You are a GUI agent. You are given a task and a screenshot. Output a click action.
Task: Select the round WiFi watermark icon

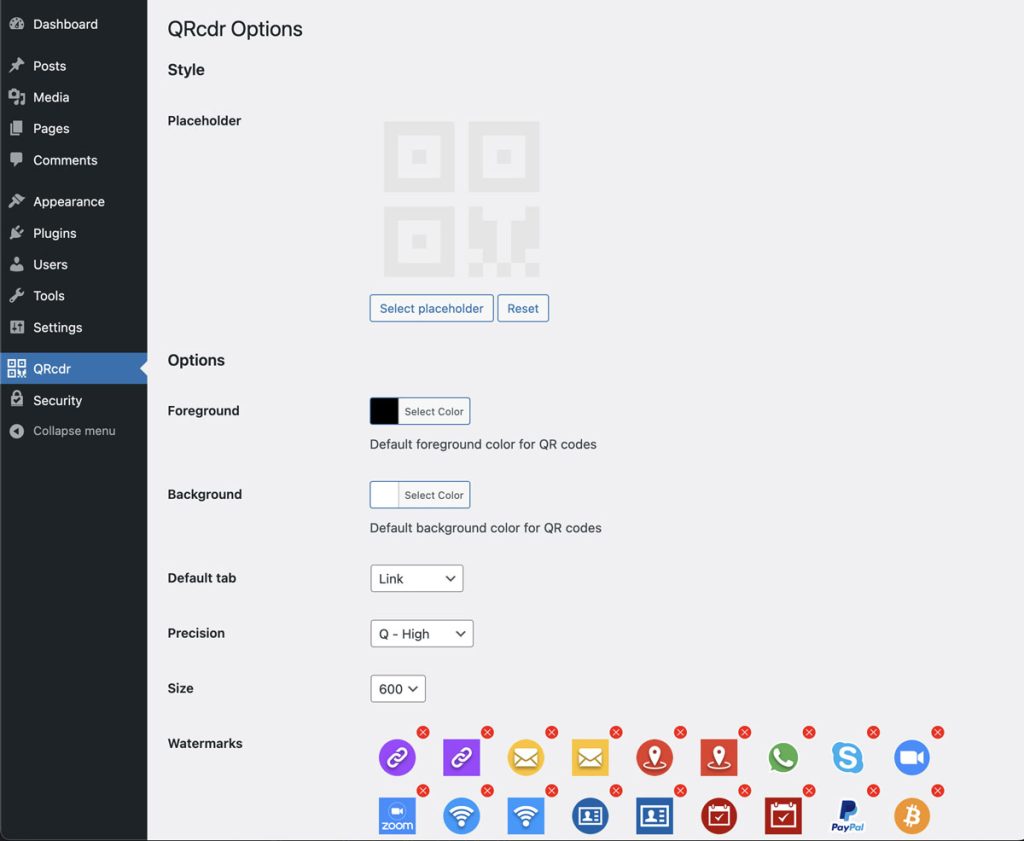tap(461, 816)
